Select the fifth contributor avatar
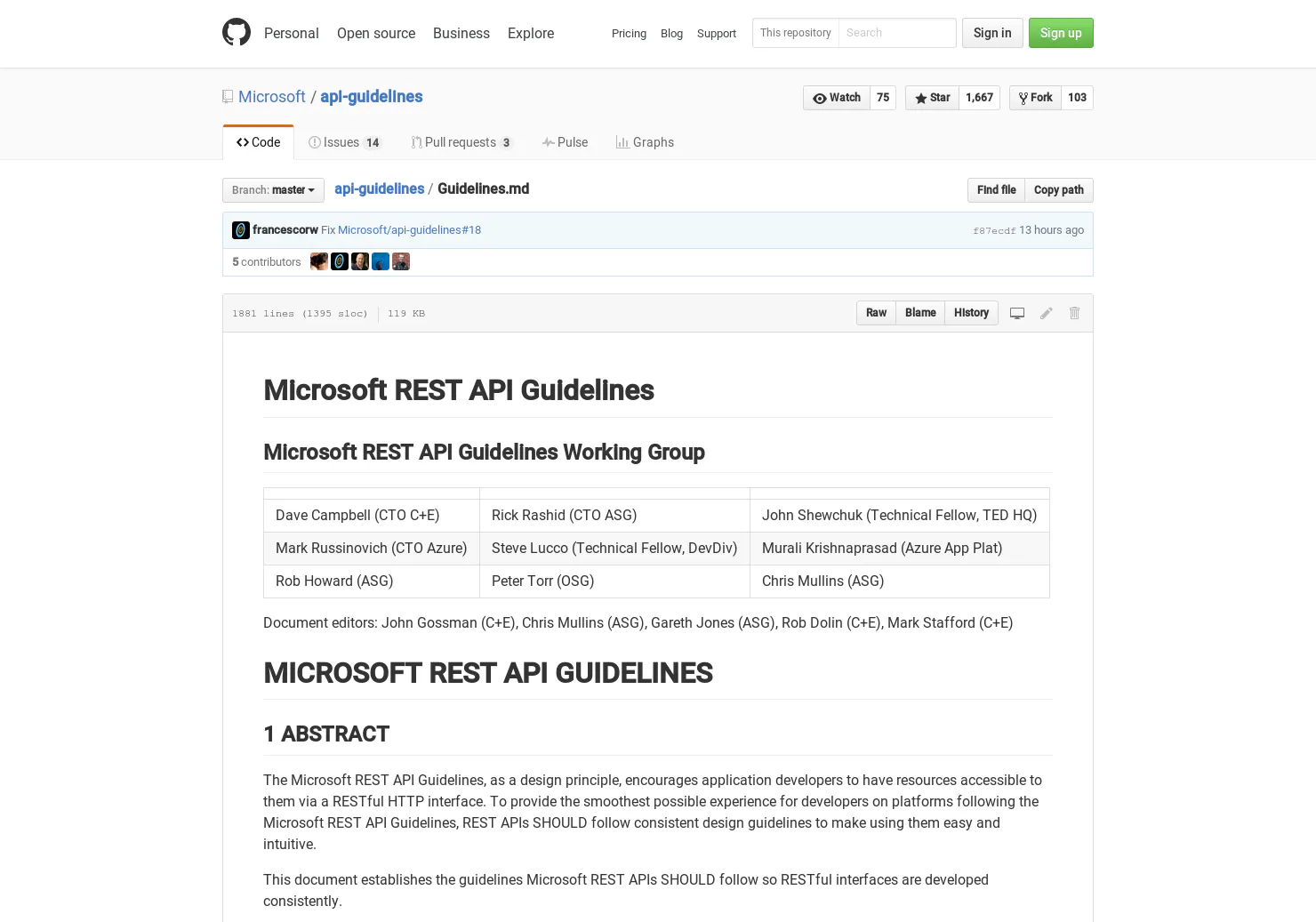The height and width of the screenshot is (922, 1316). tap(401, 261)
